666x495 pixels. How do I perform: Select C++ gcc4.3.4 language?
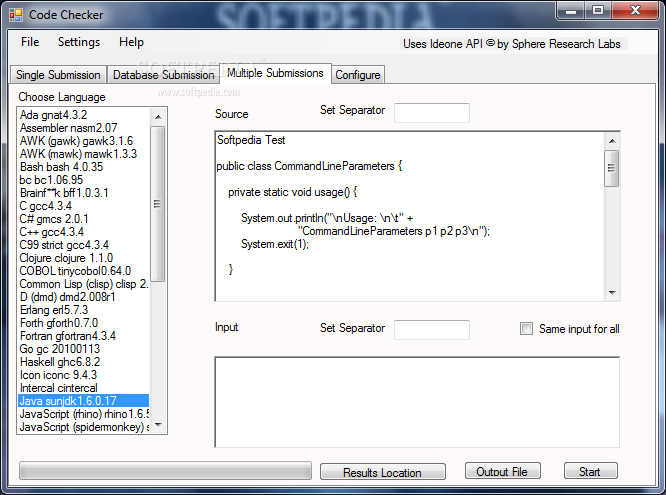pos(84,232)
